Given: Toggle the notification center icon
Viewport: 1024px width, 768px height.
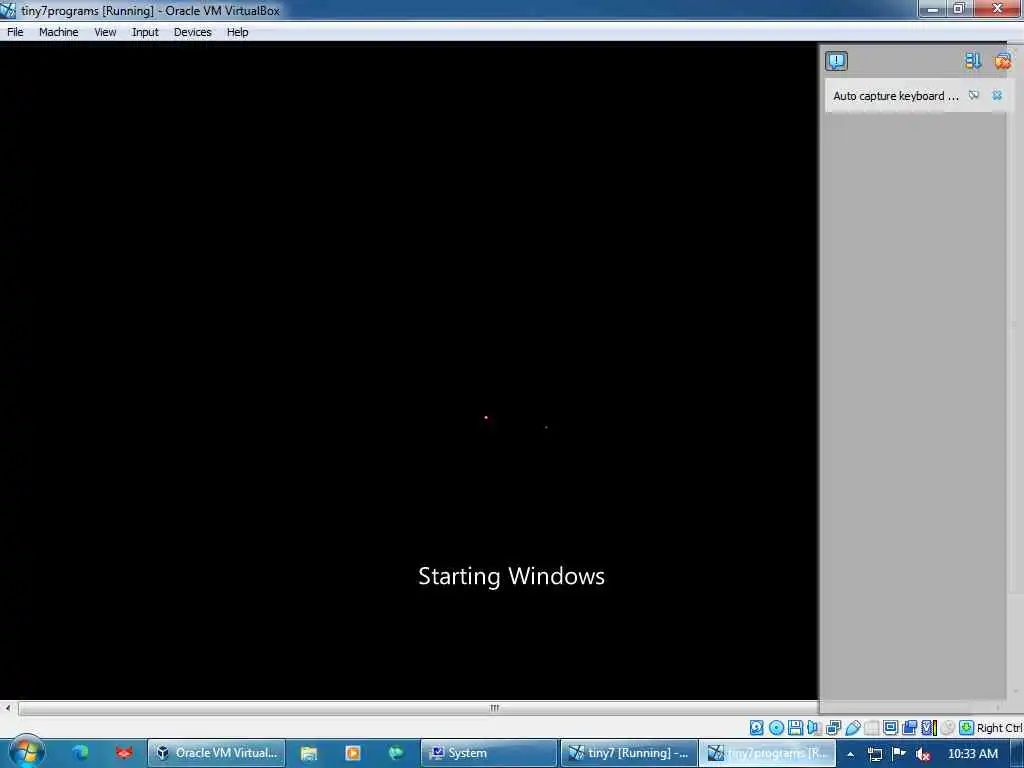Looking at the screenshot, I should [x=836, y=61].
